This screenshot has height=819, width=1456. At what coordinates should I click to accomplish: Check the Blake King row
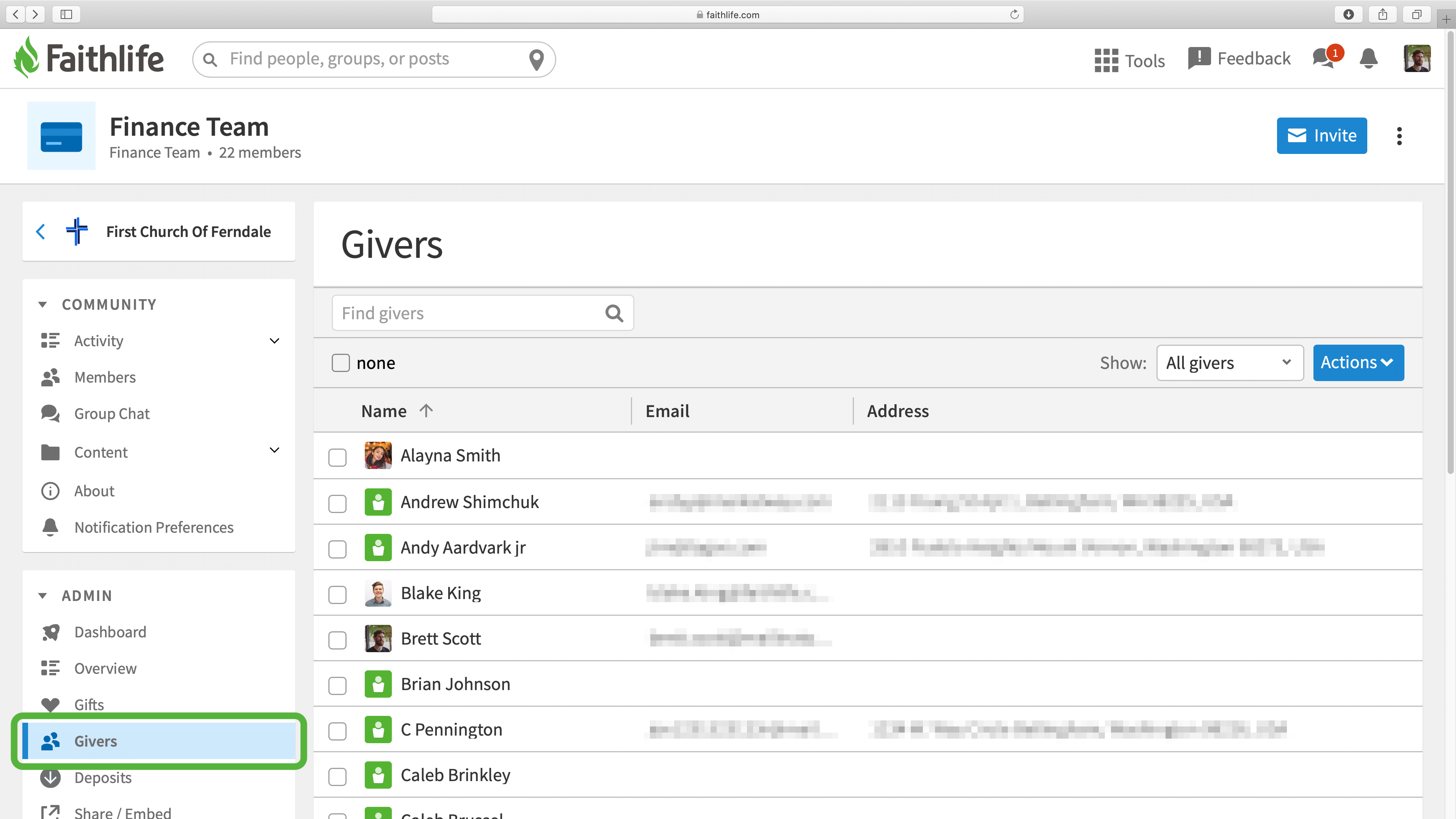(x=337, y=595)
